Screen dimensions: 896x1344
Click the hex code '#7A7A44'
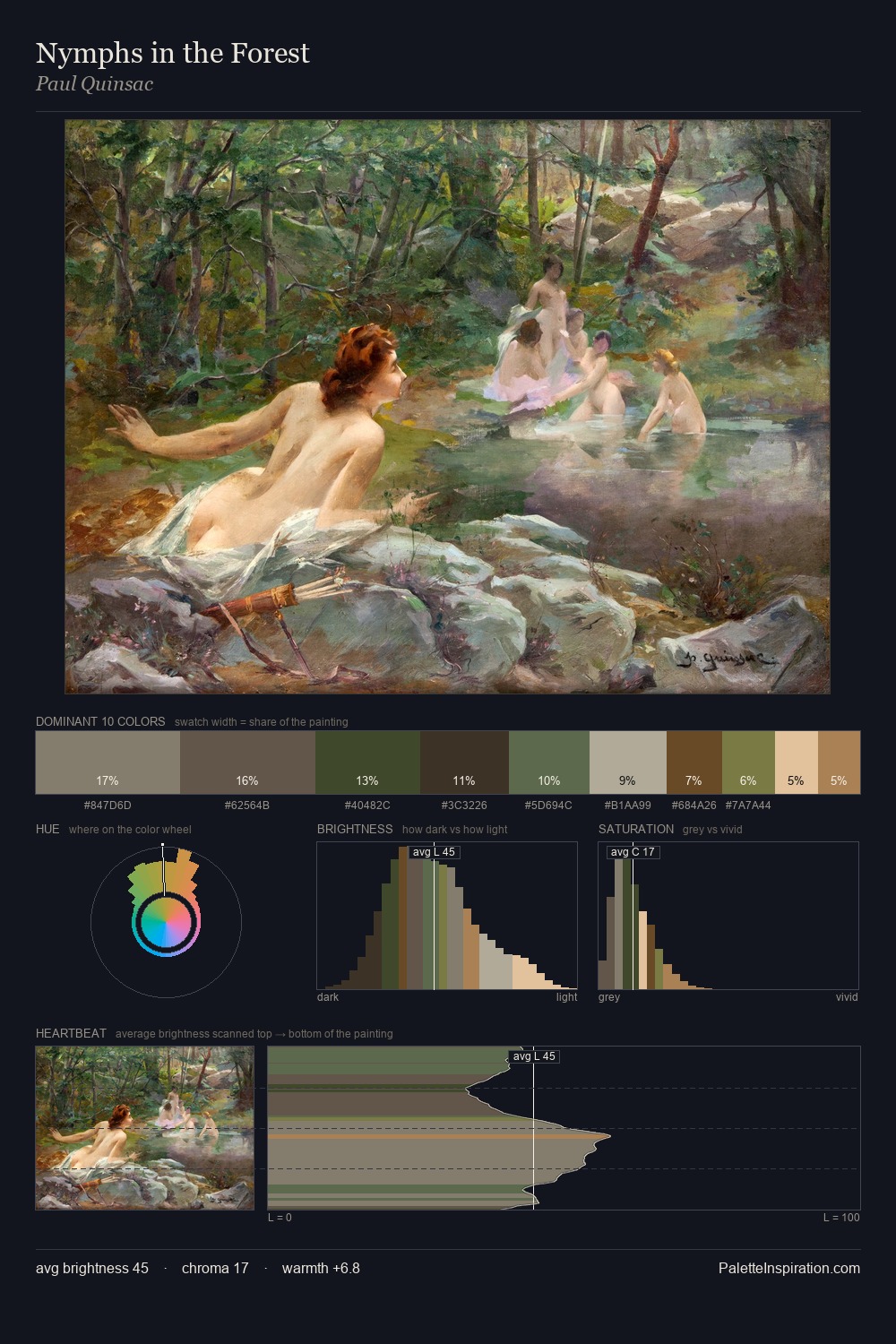(748, 806)
